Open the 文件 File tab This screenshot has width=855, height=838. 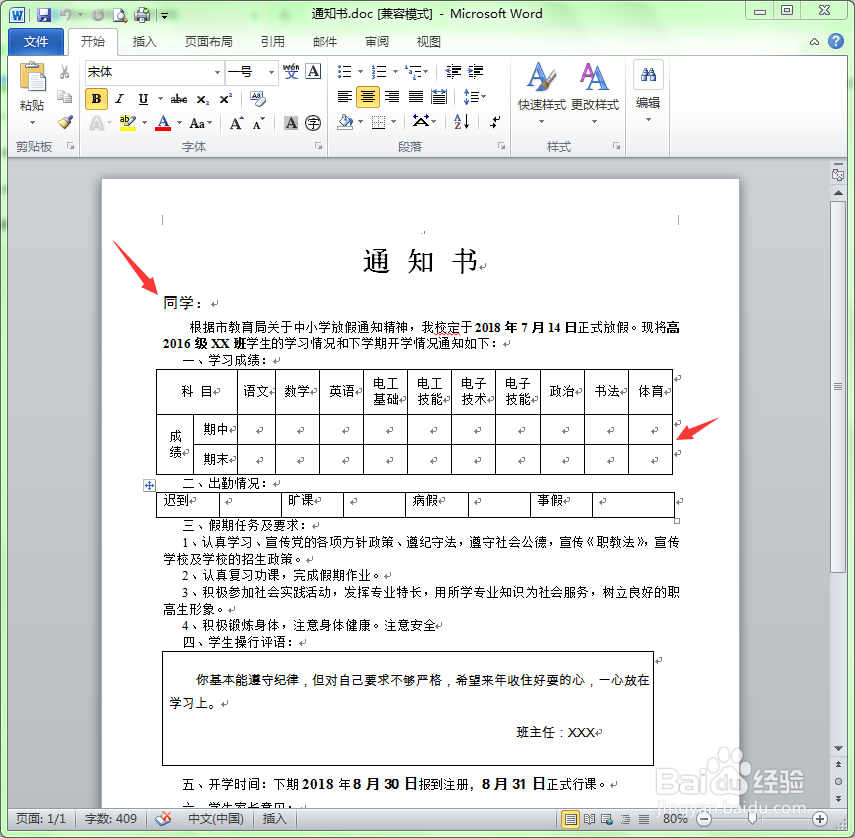[x=36, y=41]
